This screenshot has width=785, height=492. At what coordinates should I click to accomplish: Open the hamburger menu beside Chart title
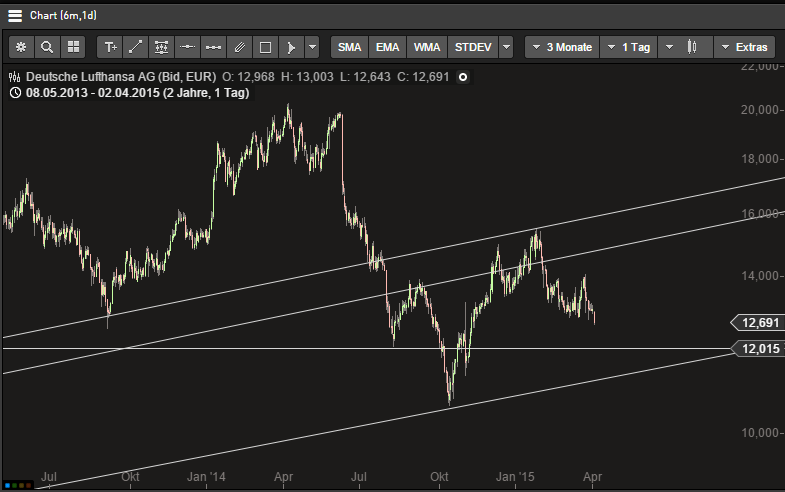click(x=15, y=15)
